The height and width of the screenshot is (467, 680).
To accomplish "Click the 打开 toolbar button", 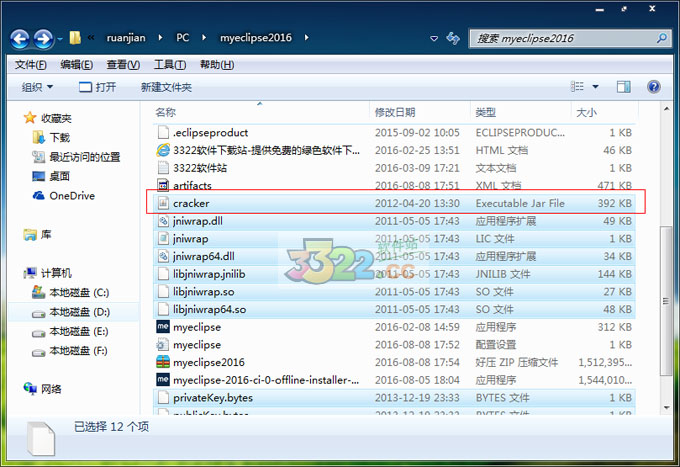I will (x=98, y=87).
